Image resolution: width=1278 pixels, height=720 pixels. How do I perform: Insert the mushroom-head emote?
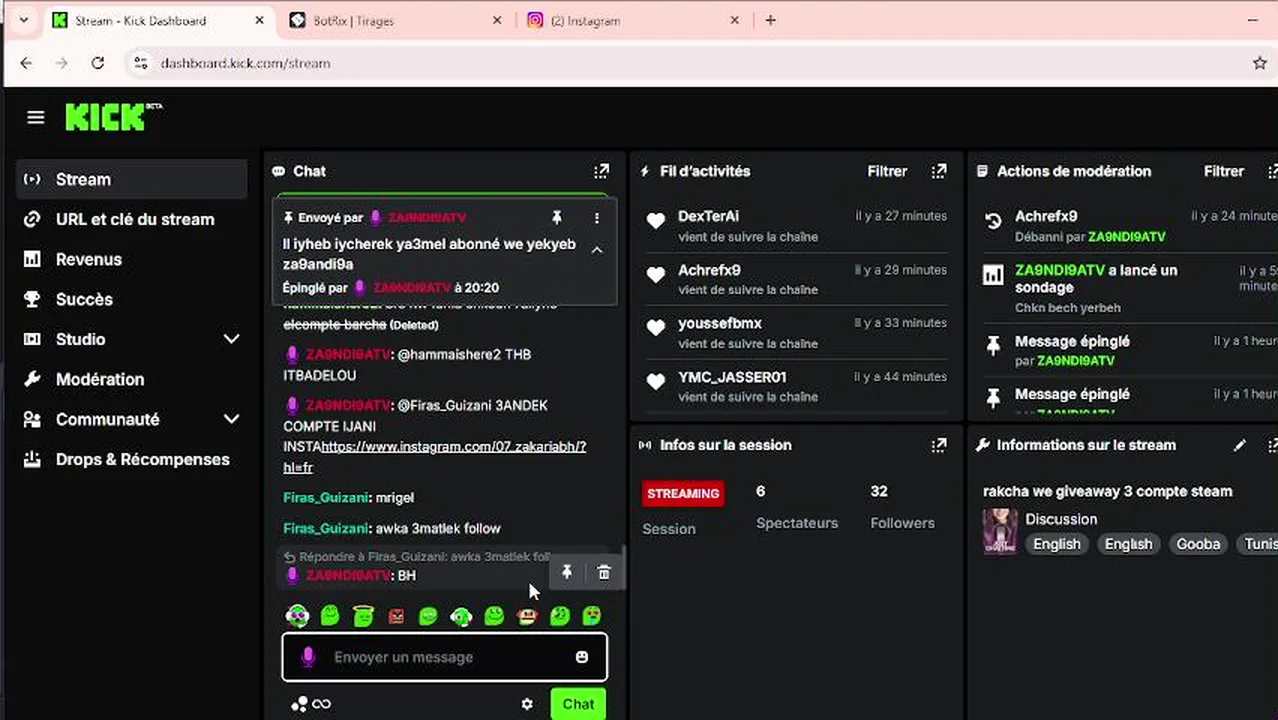pos(527,616)
